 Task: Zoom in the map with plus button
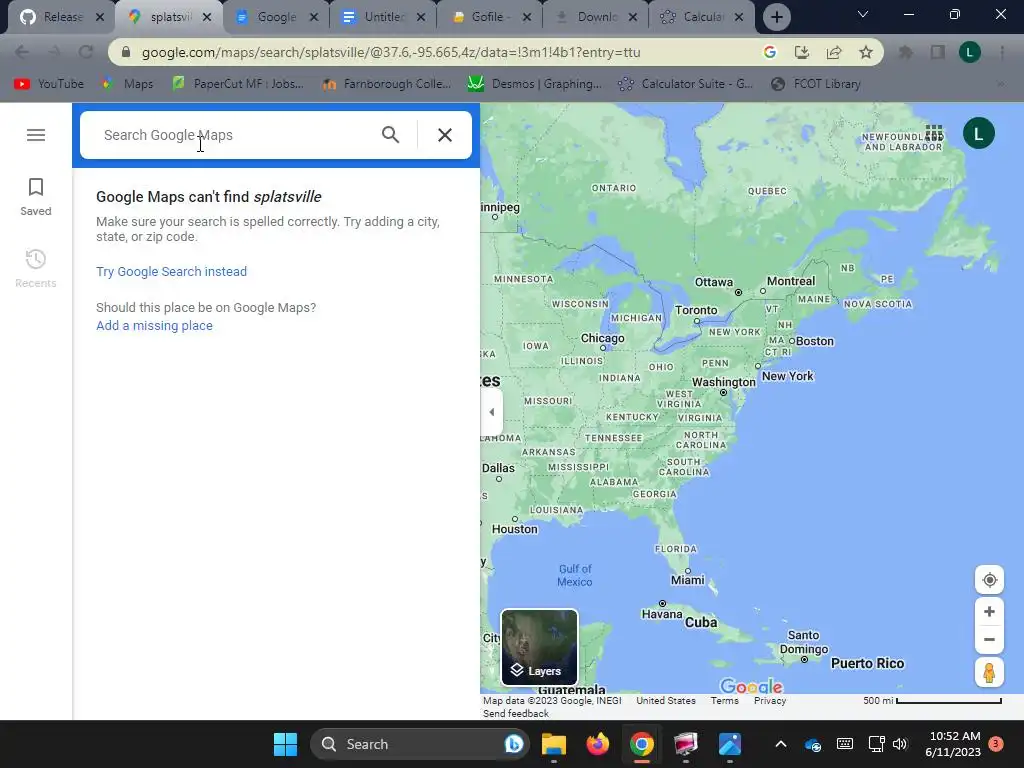click(989, 612)
